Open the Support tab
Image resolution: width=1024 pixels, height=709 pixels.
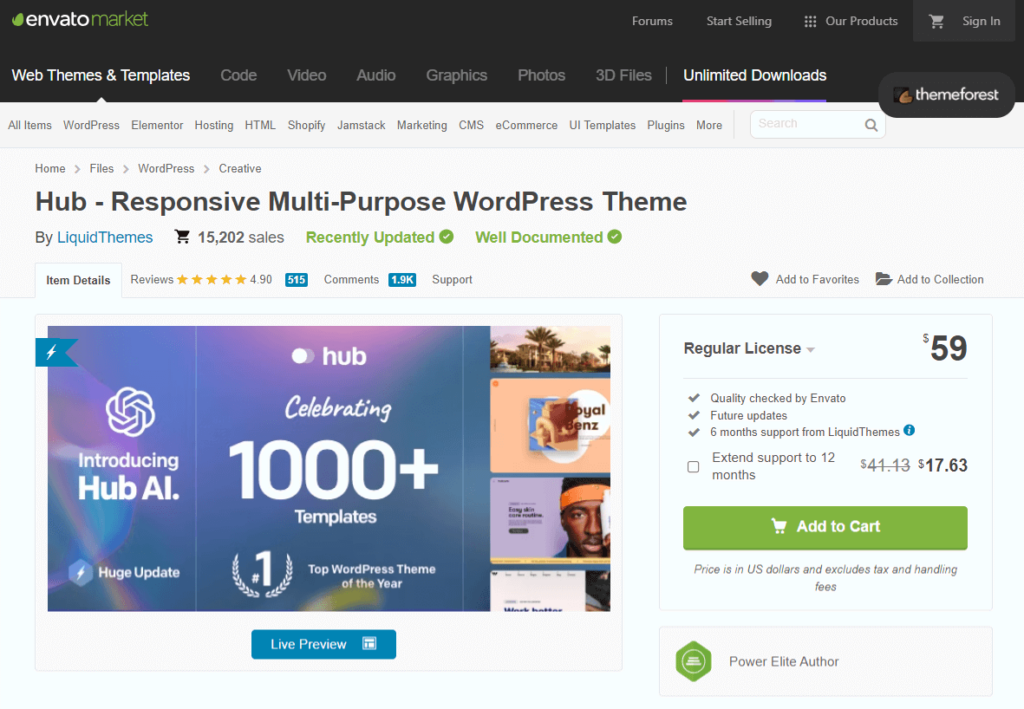point(452,279)
